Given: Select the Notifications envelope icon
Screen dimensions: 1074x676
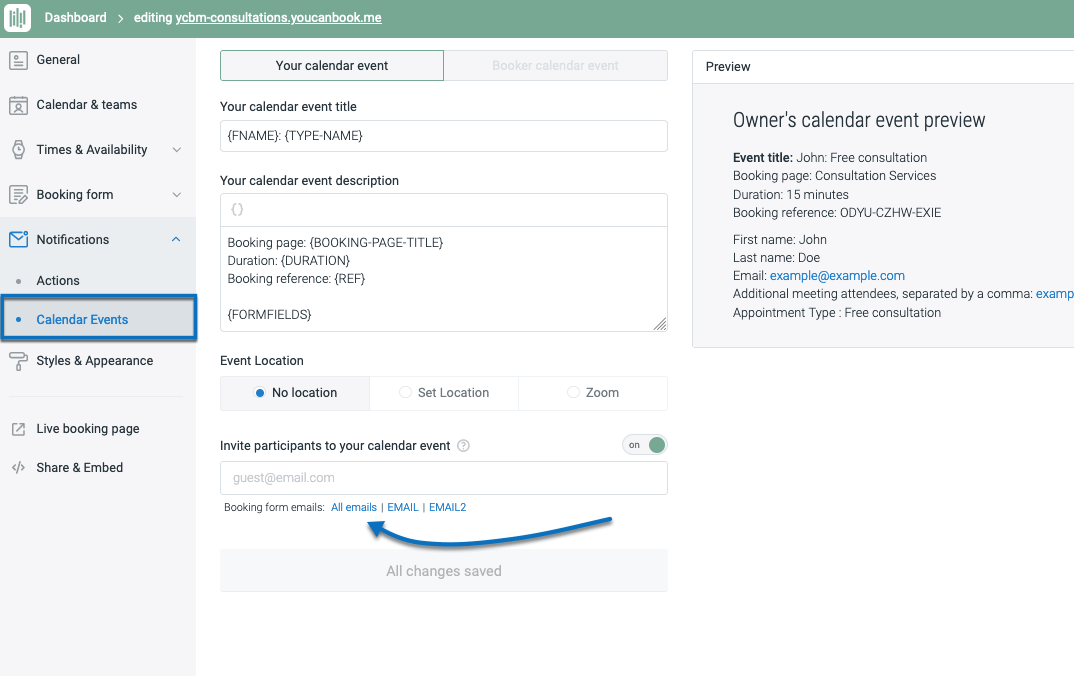Looking at the screenshot, I should pos(20,239).
